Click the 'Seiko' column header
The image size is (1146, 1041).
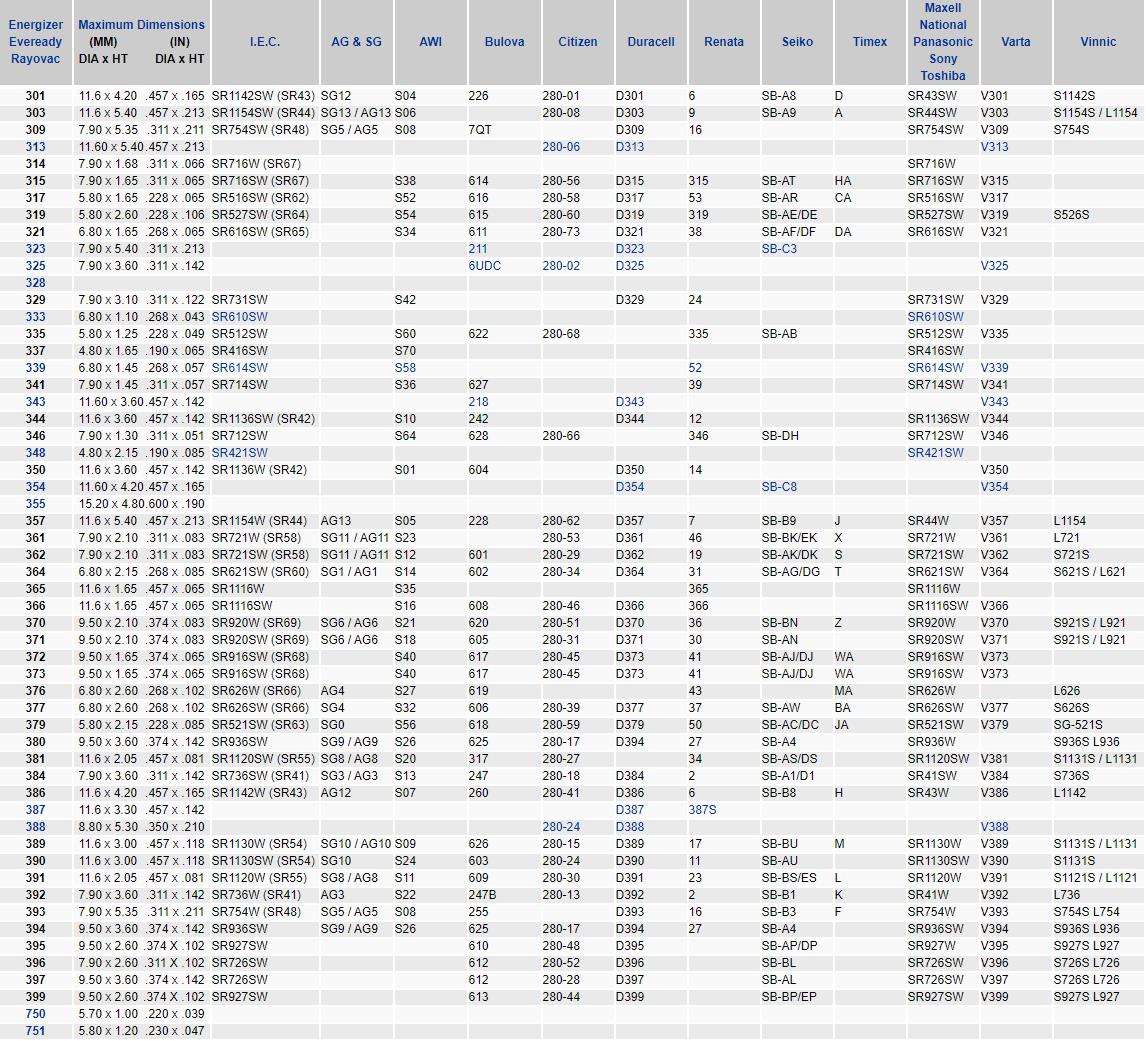tap(797, 42)
